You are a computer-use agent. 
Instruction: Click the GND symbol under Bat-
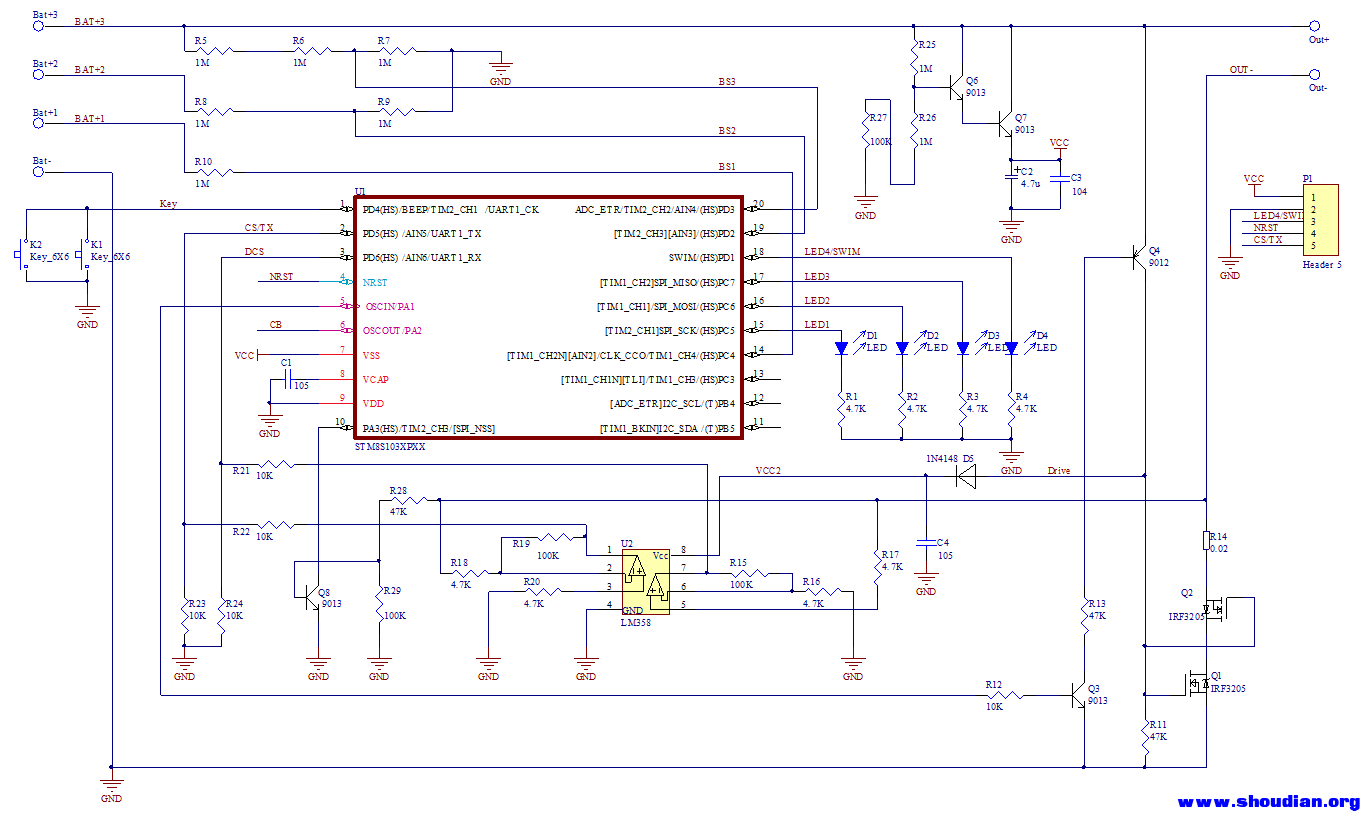[112, 787]
